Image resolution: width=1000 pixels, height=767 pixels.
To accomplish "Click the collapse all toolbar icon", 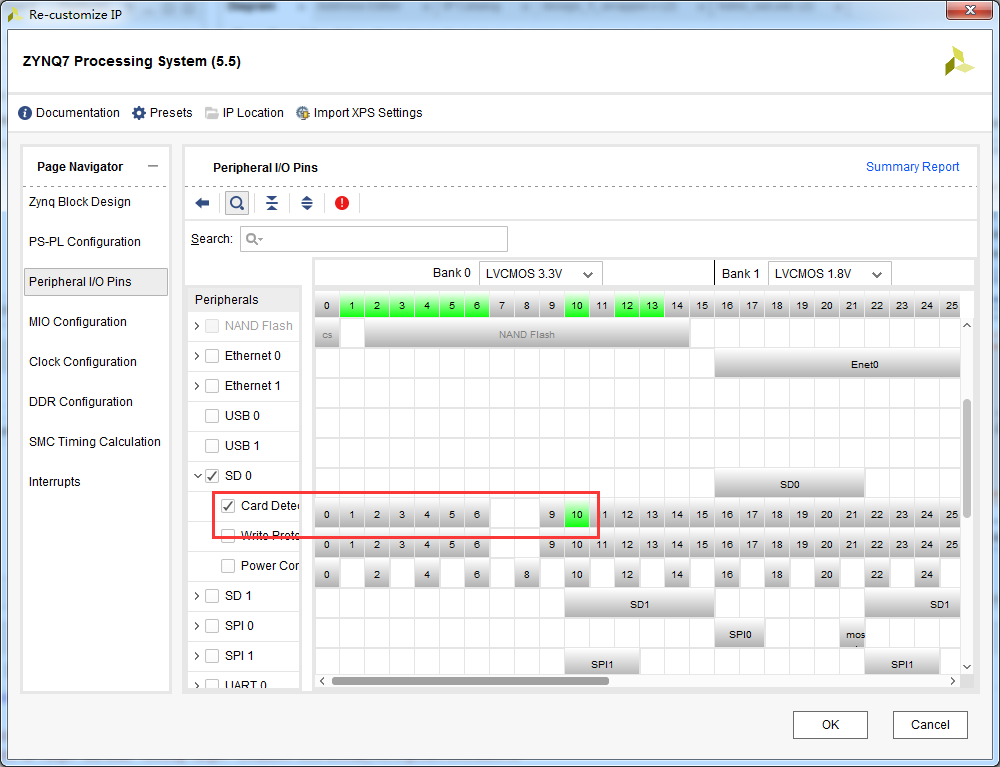I will [x=272, y=203].
